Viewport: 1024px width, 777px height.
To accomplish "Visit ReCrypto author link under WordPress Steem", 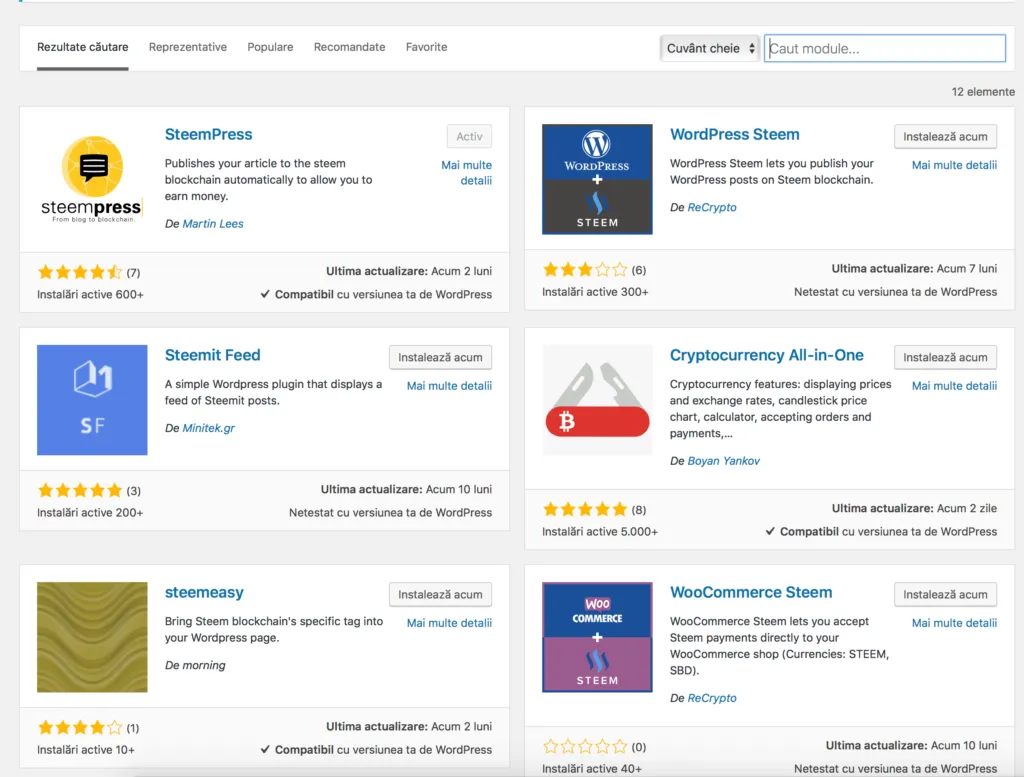I will (712, 207).
